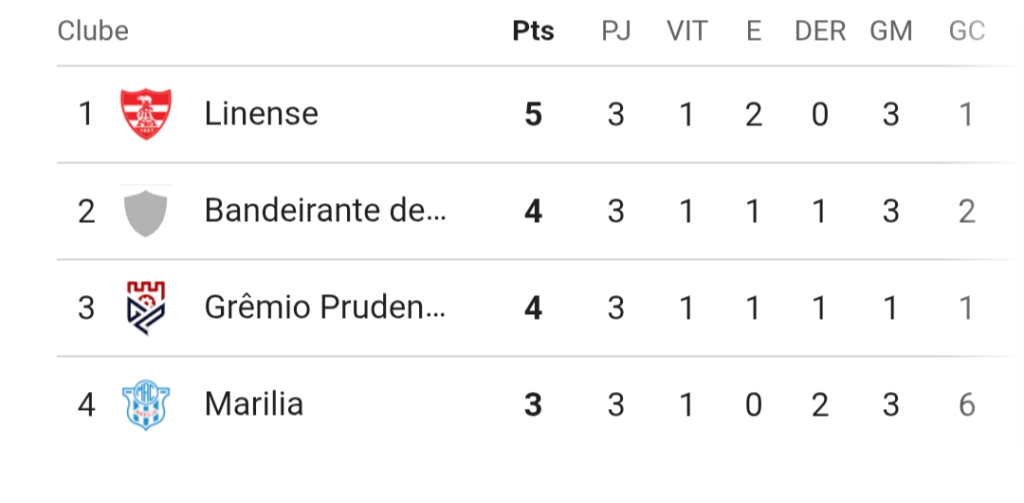Screen dimensions: 1024x503
Task: Click the PJ column header
Action: pyautogui.click(x=616, y=31)
